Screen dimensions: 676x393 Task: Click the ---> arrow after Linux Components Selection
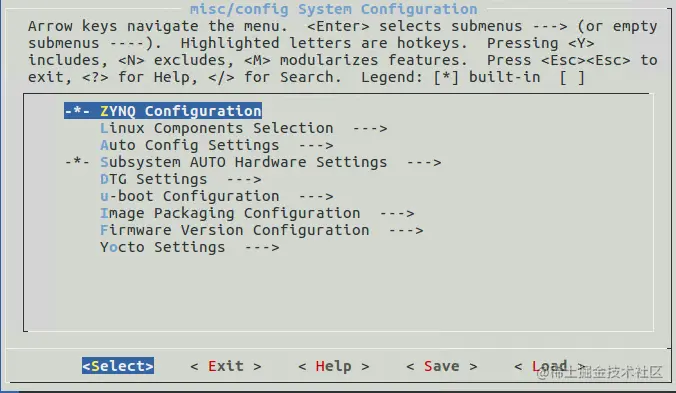tap(370, 128)
